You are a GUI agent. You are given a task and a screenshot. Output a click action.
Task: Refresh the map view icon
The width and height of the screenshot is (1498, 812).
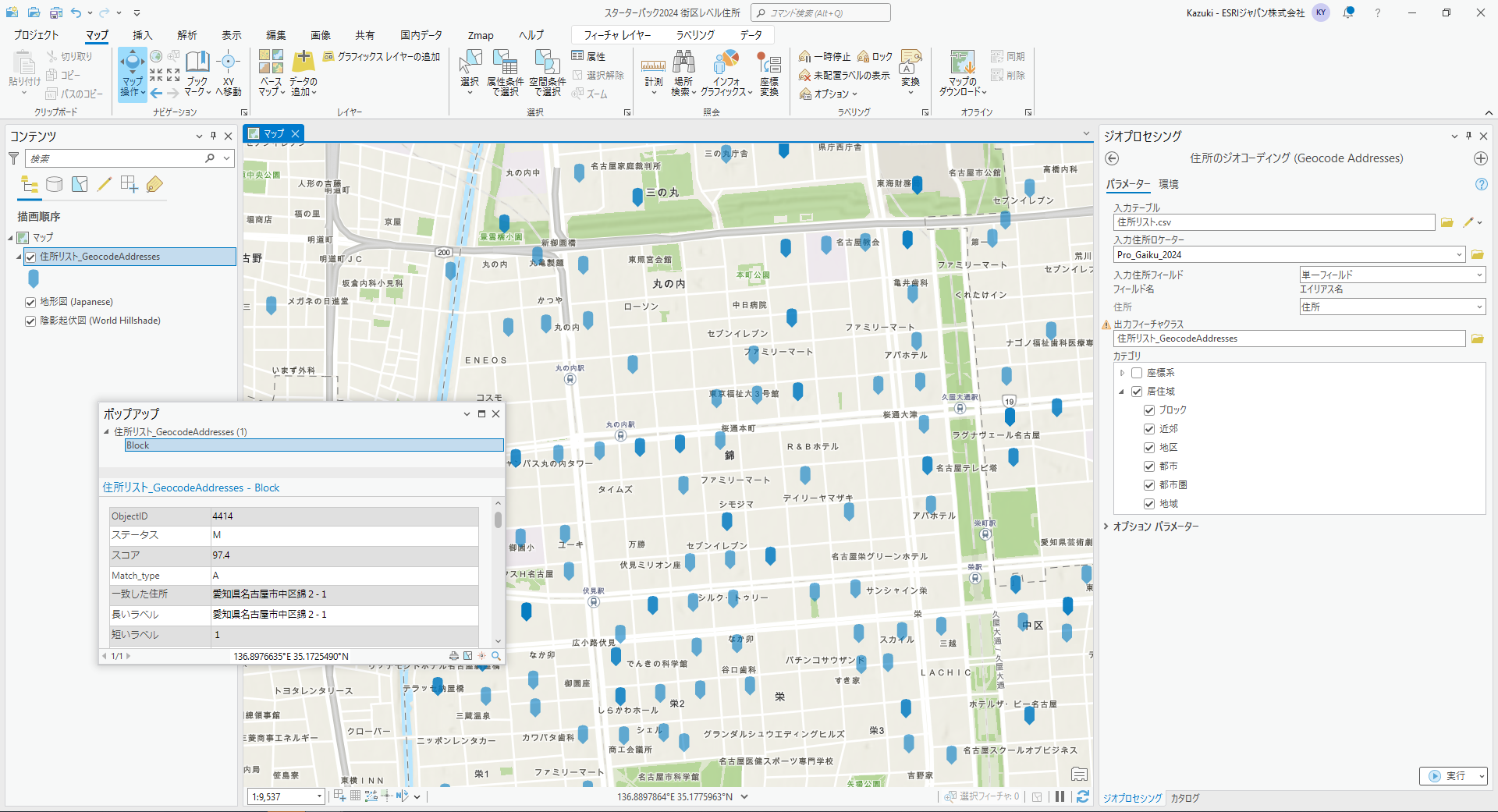pyautogui.click(x=1082, y=796)
